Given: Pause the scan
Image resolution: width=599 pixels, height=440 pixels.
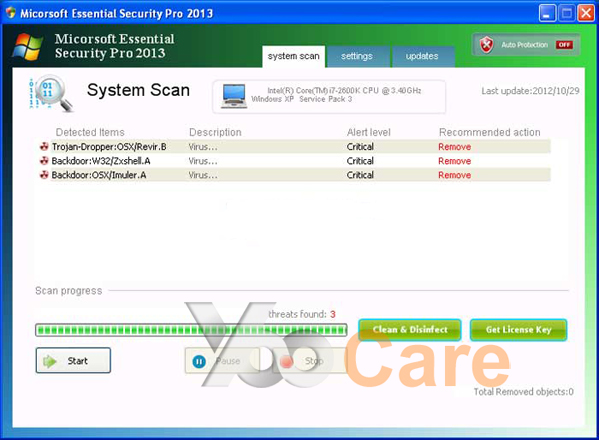Looking at the screenshot, I should coord(222,361).
